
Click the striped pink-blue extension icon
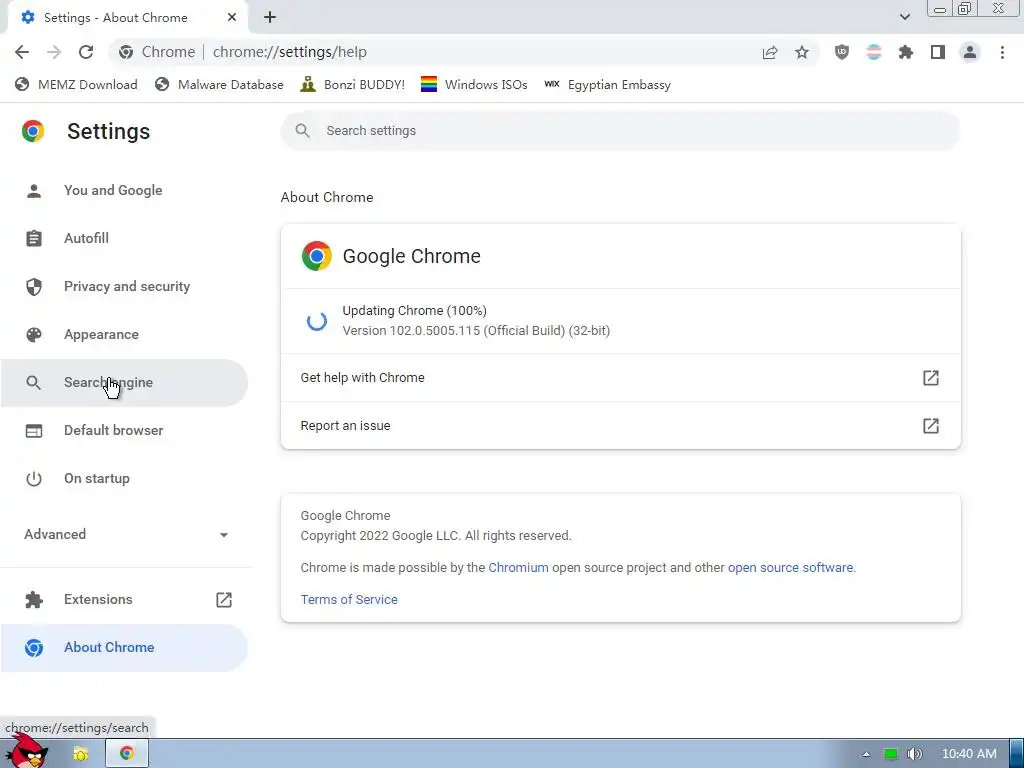(x=874, y=52)
